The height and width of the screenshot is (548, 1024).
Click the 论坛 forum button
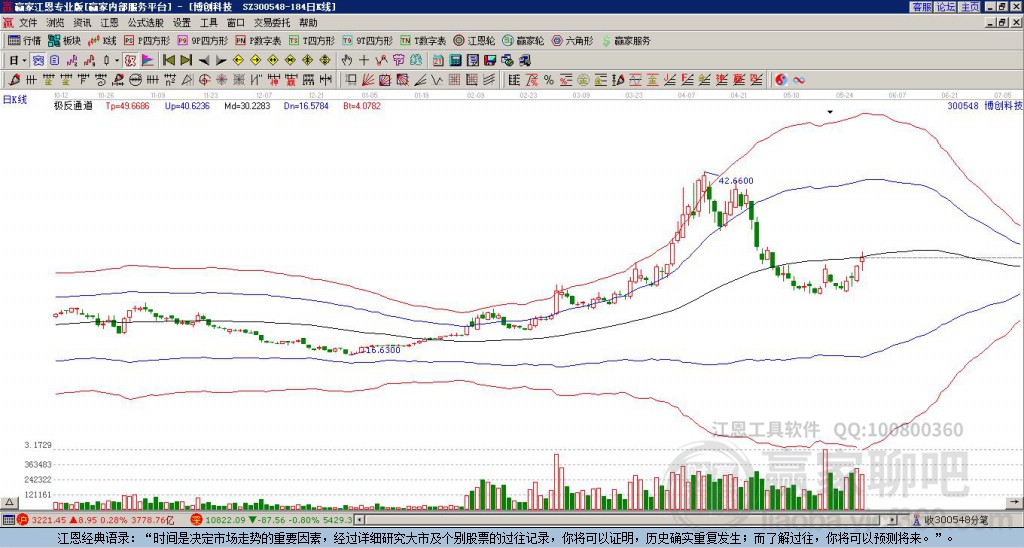tap(946, 7)
